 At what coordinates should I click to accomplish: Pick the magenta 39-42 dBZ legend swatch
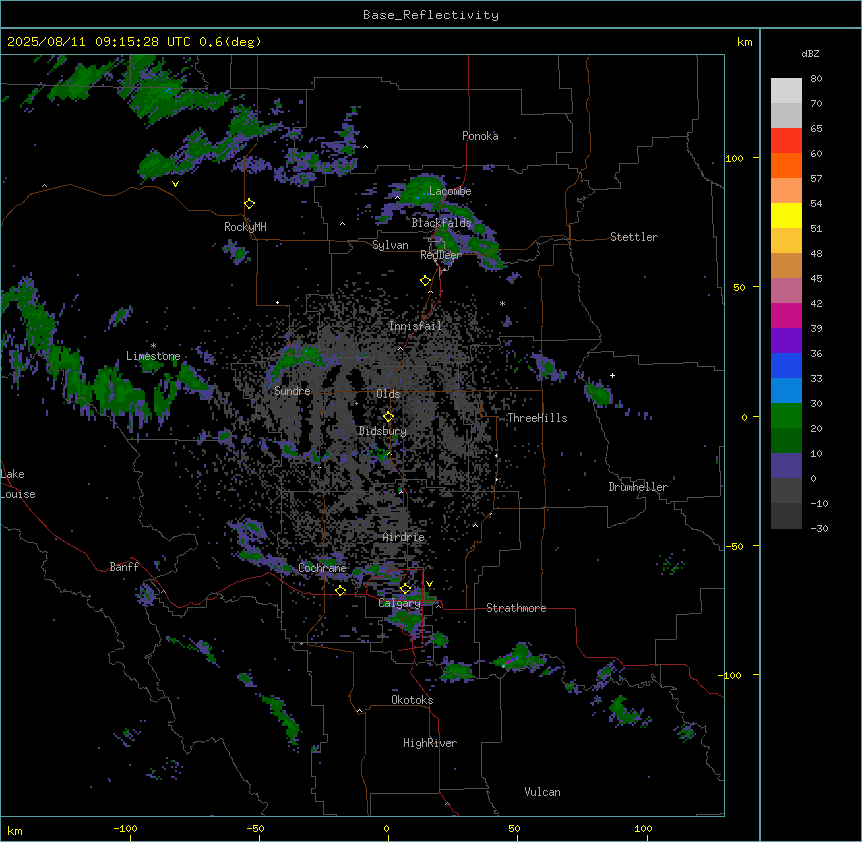coord(786,315)
